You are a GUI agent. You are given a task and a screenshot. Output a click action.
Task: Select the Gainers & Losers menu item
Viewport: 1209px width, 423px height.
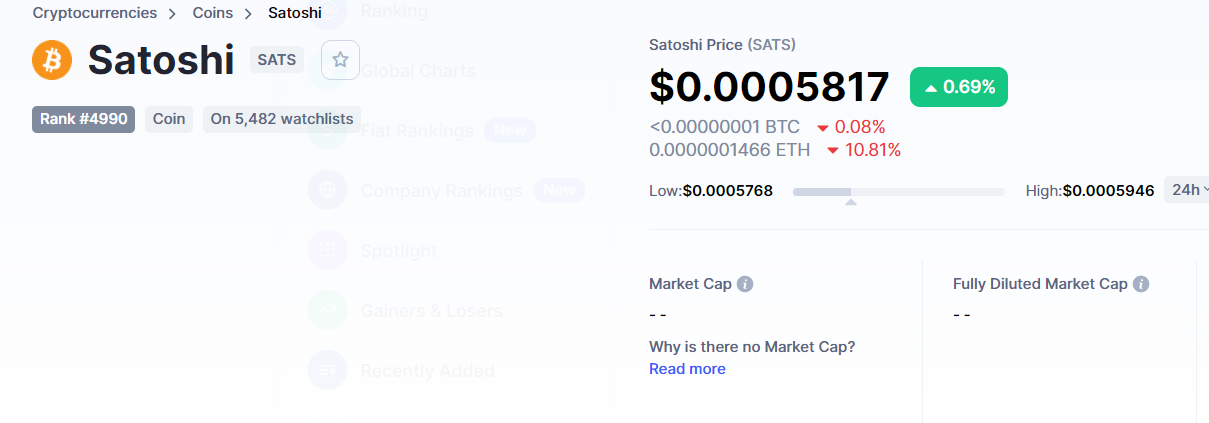tap(431, 311)
